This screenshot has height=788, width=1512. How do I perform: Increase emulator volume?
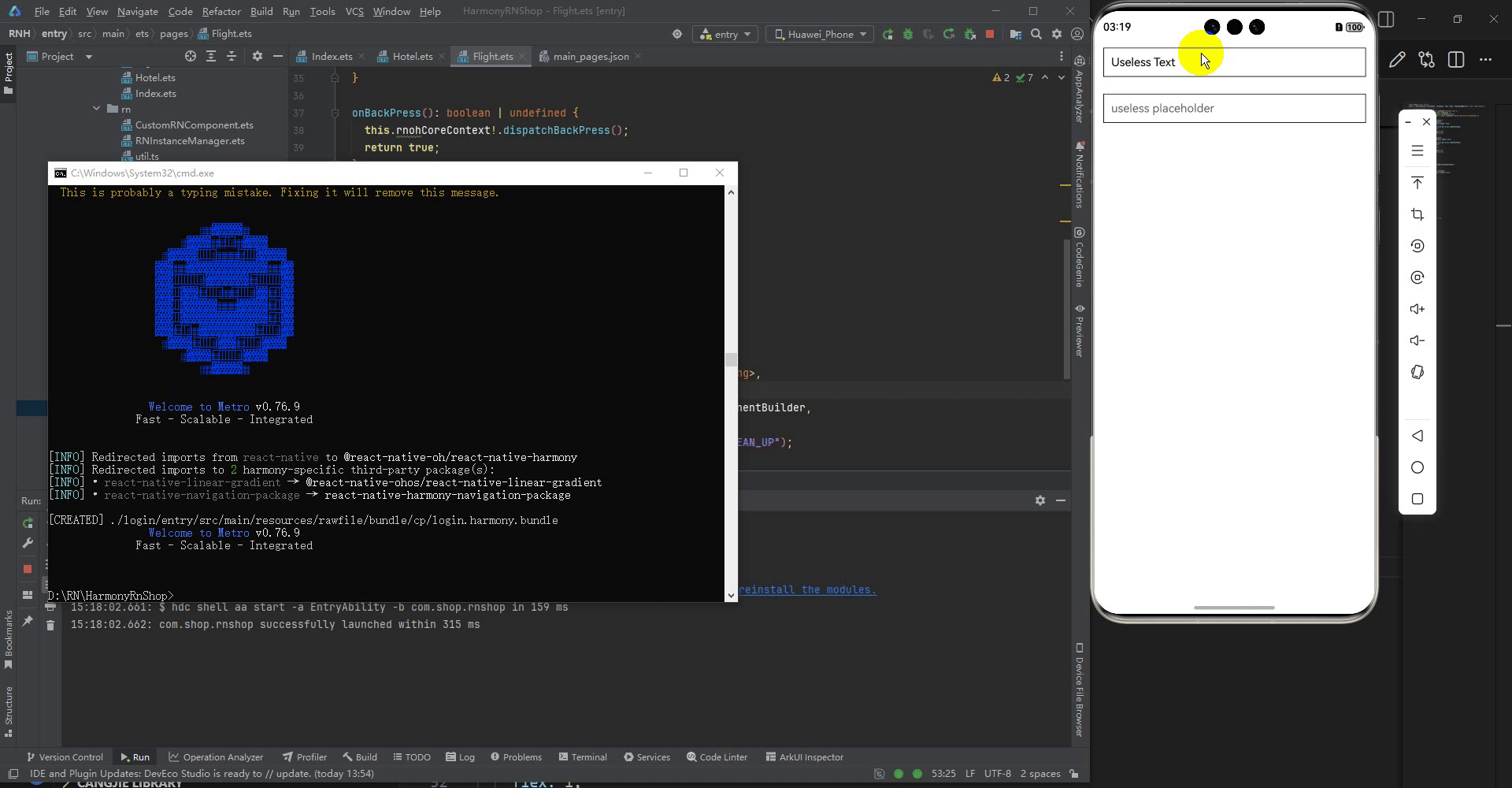pyautogui.click(x=1417, y=309)
